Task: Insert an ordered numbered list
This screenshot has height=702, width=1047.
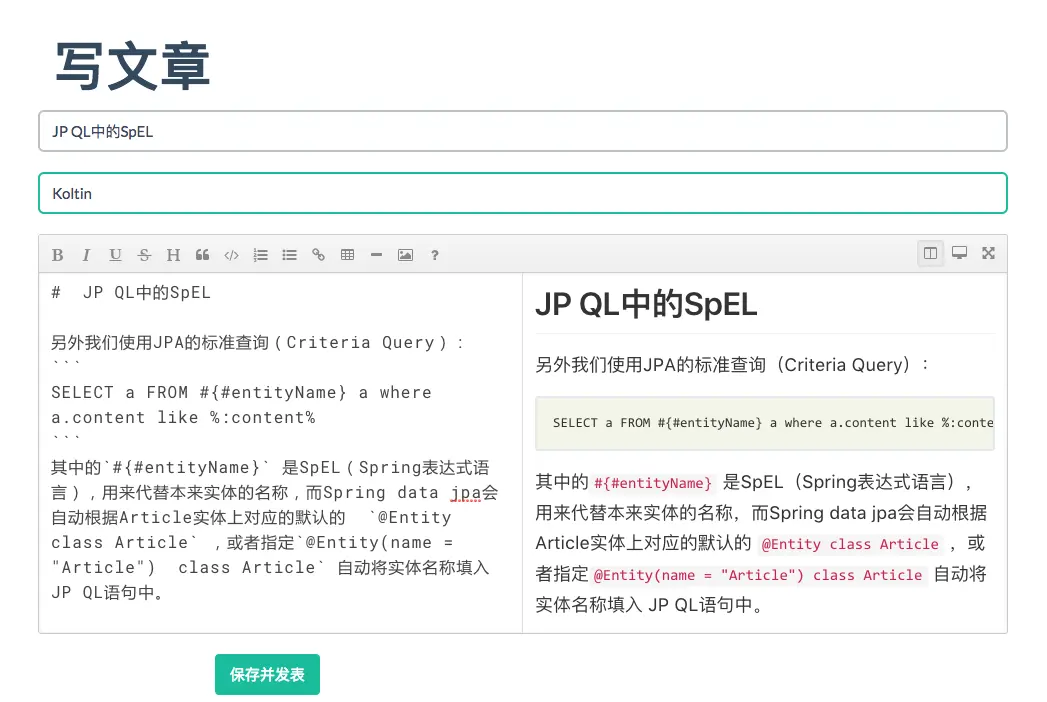Action: click(260, 254)
